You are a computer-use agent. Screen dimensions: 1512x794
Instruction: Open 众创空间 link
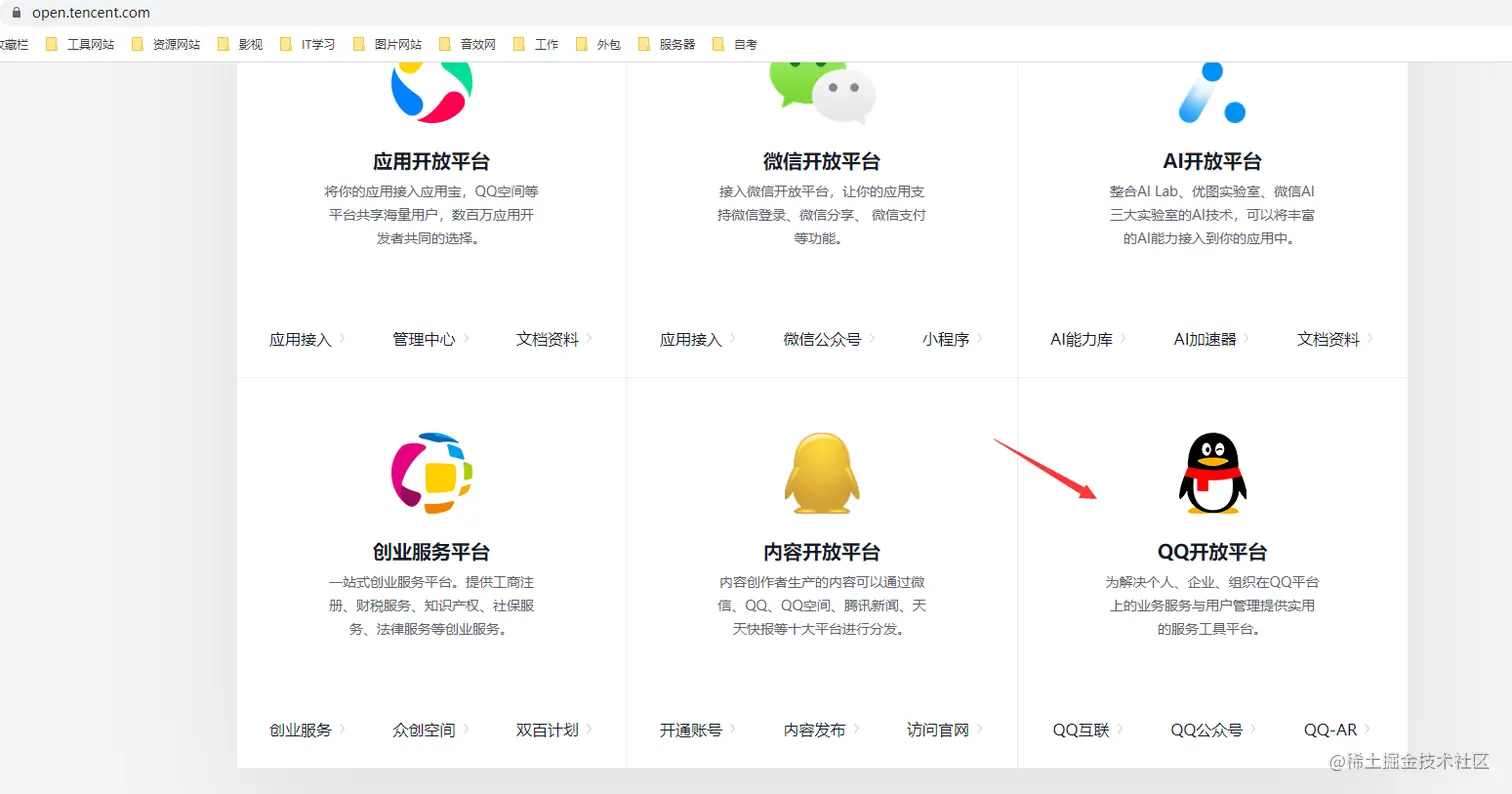point(431,730)
